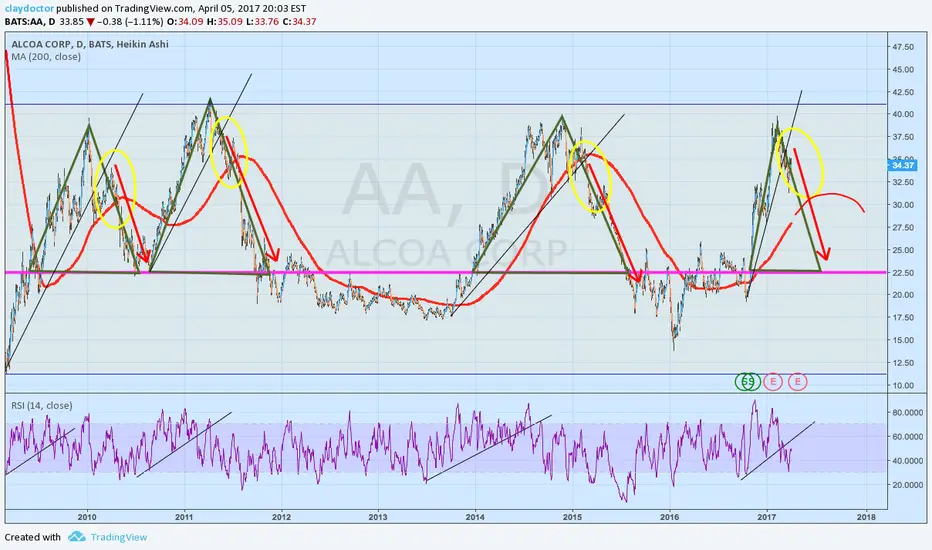Open the TradingView link beside the logo
Viewport: 932px width, 550px height.
[x=119, y=537]
